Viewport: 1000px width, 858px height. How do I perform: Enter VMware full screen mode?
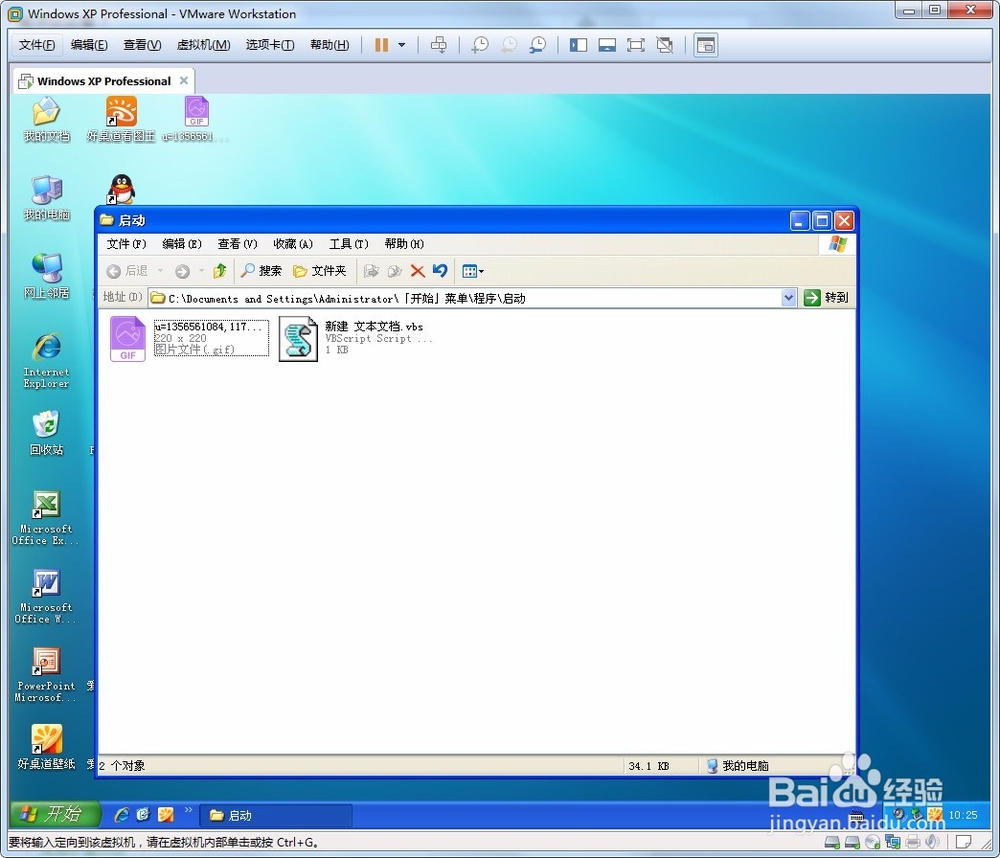636,45
